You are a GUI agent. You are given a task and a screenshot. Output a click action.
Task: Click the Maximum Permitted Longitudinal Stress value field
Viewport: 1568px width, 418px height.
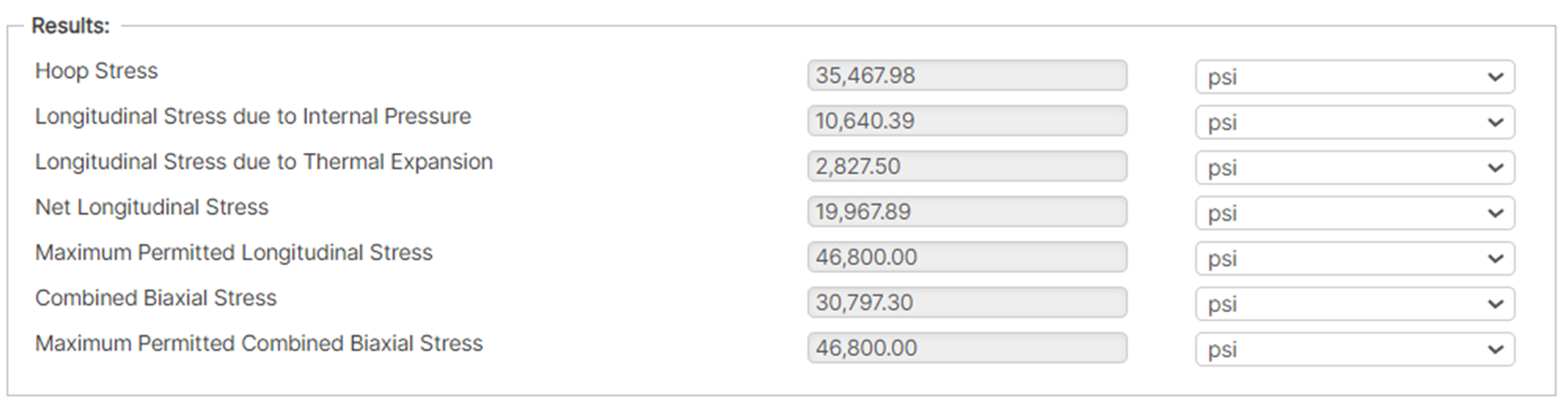point(967,257)
